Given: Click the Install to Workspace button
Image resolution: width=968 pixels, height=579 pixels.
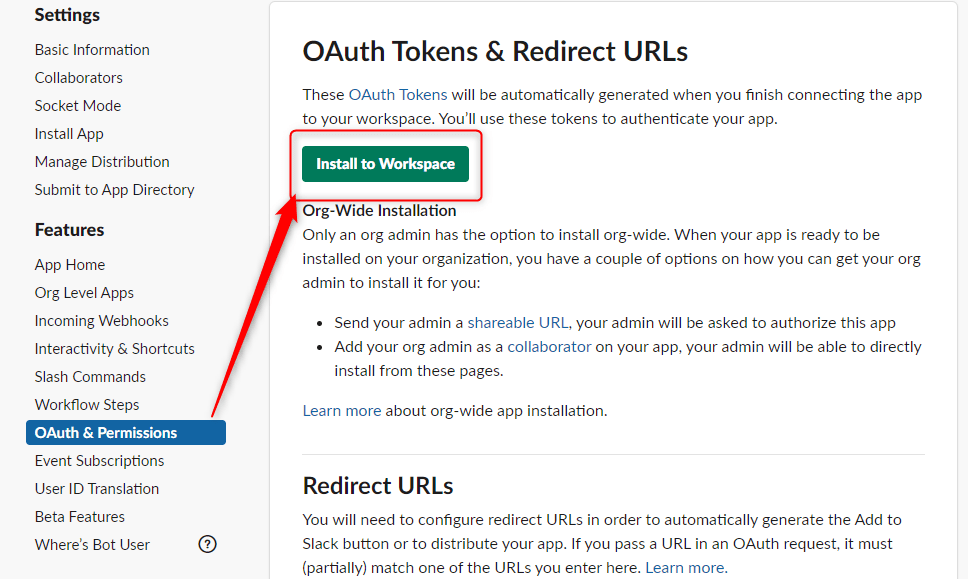Looking at the screenshot, I should [x=385, y=164].
